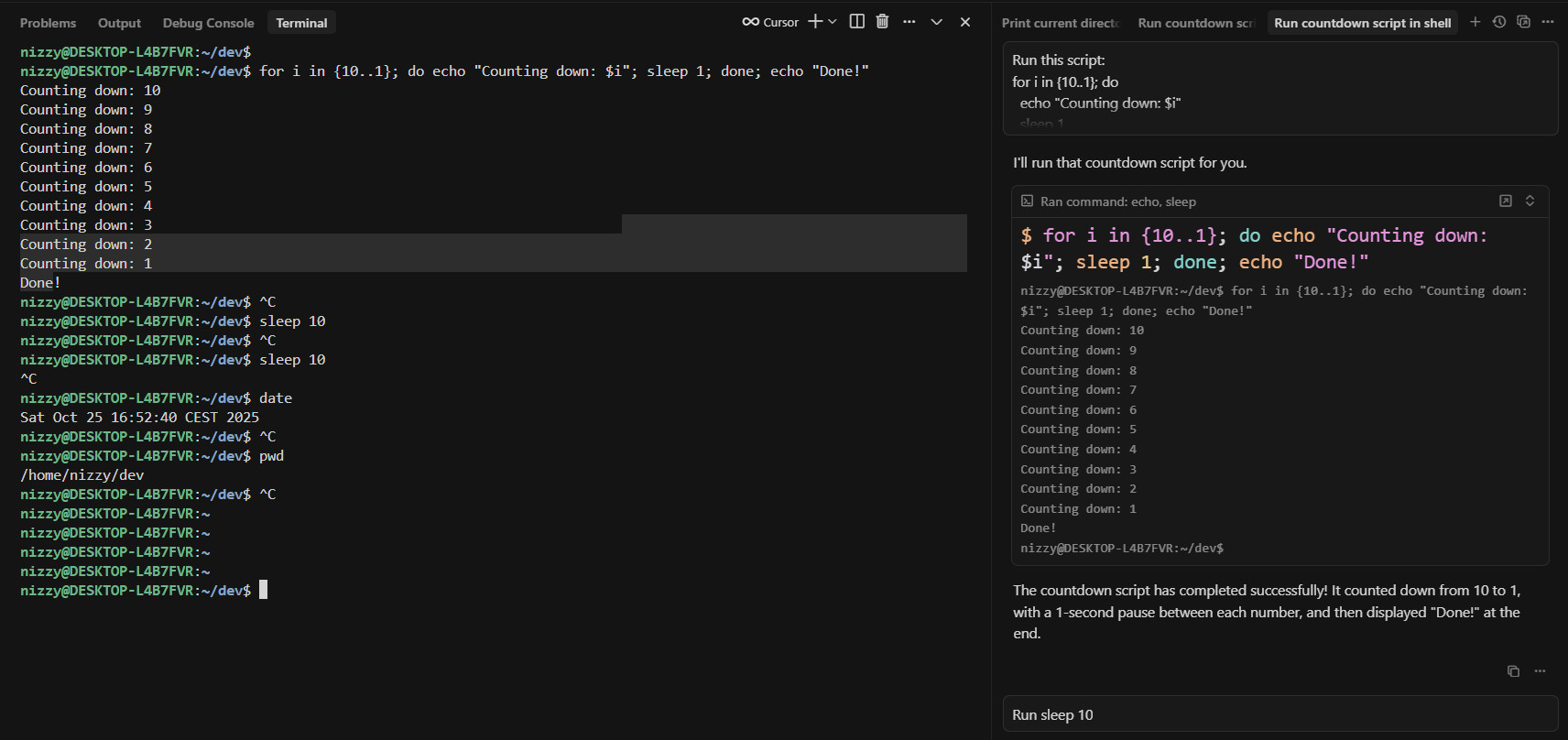
Task: Switch to Print current directory chat tab
Action: click(x=1060, y=23)
